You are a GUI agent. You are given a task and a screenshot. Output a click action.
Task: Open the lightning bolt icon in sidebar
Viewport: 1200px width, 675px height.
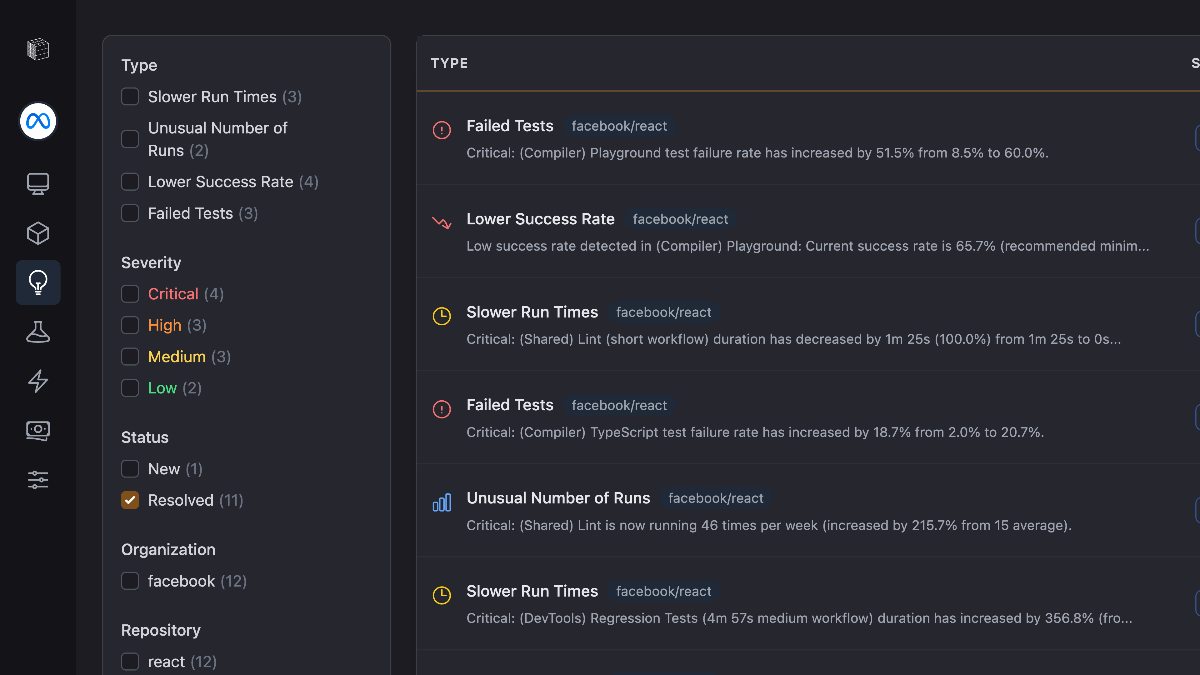[x=38, y=381]
